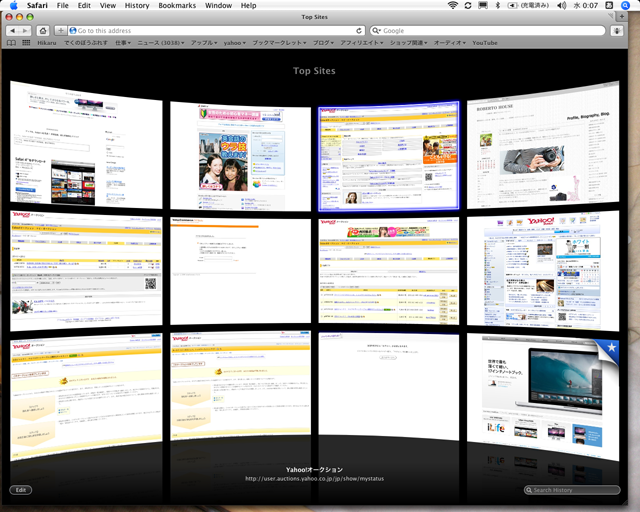Open the View menu

pyautogui.click(x=108, y=5)
